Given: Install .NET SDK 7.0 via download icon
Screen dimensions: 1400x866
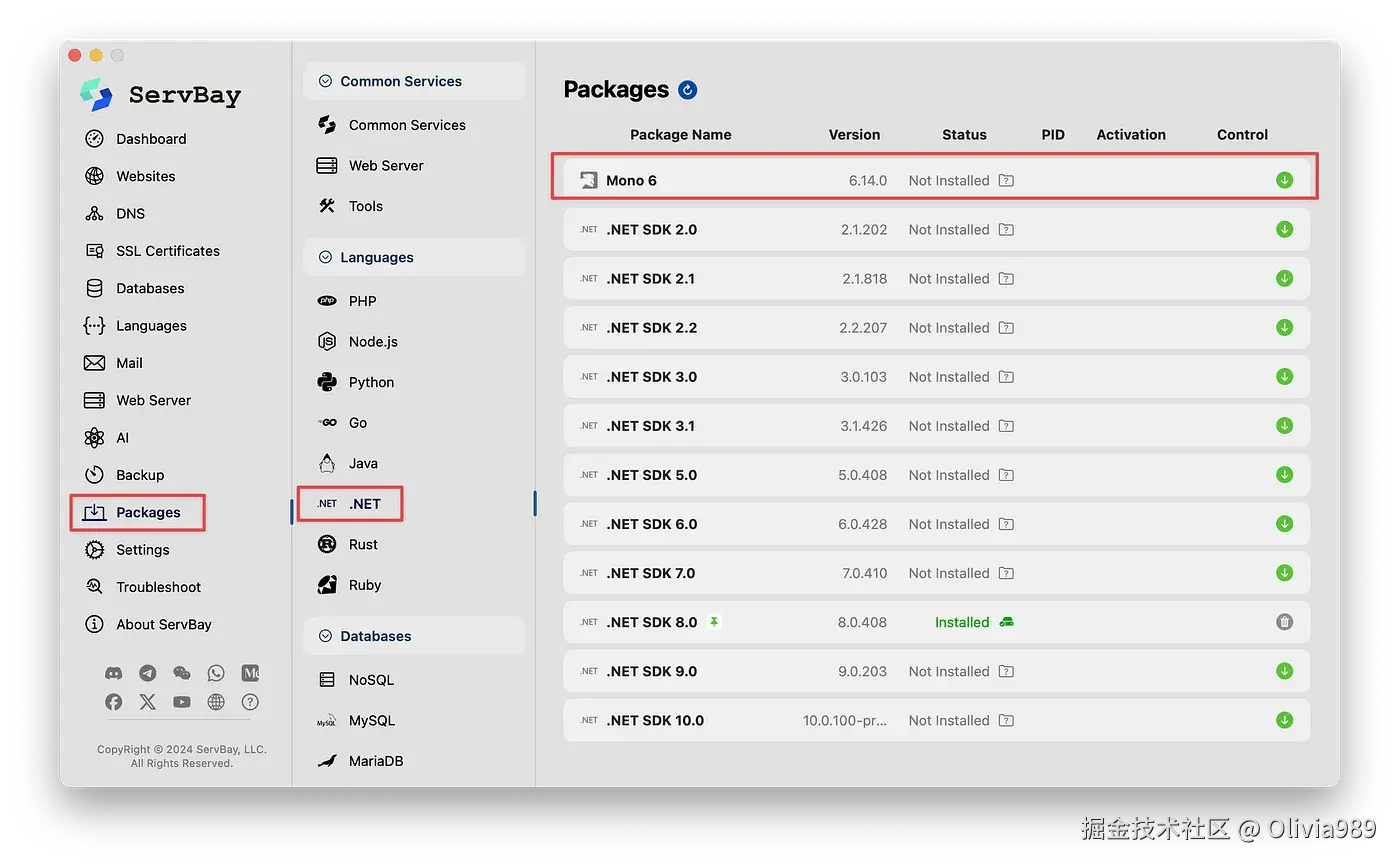Looking at the screenshot, I should click(x=1284, y=573).
